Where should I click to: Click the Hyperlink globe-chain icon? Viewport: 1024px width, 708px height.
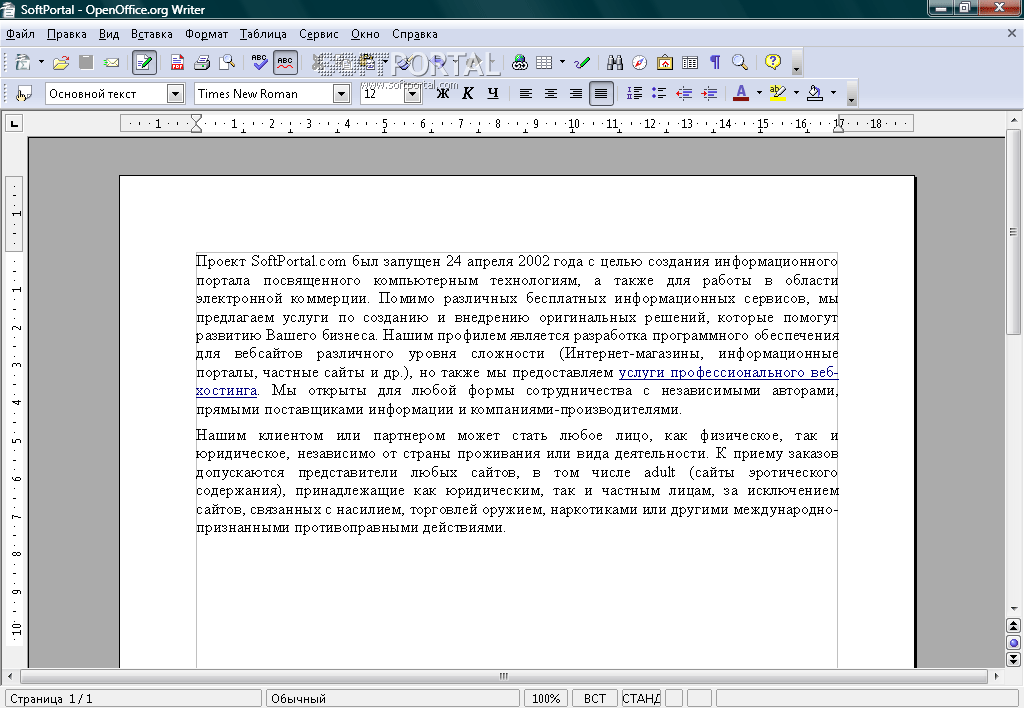tap(520, 62)
